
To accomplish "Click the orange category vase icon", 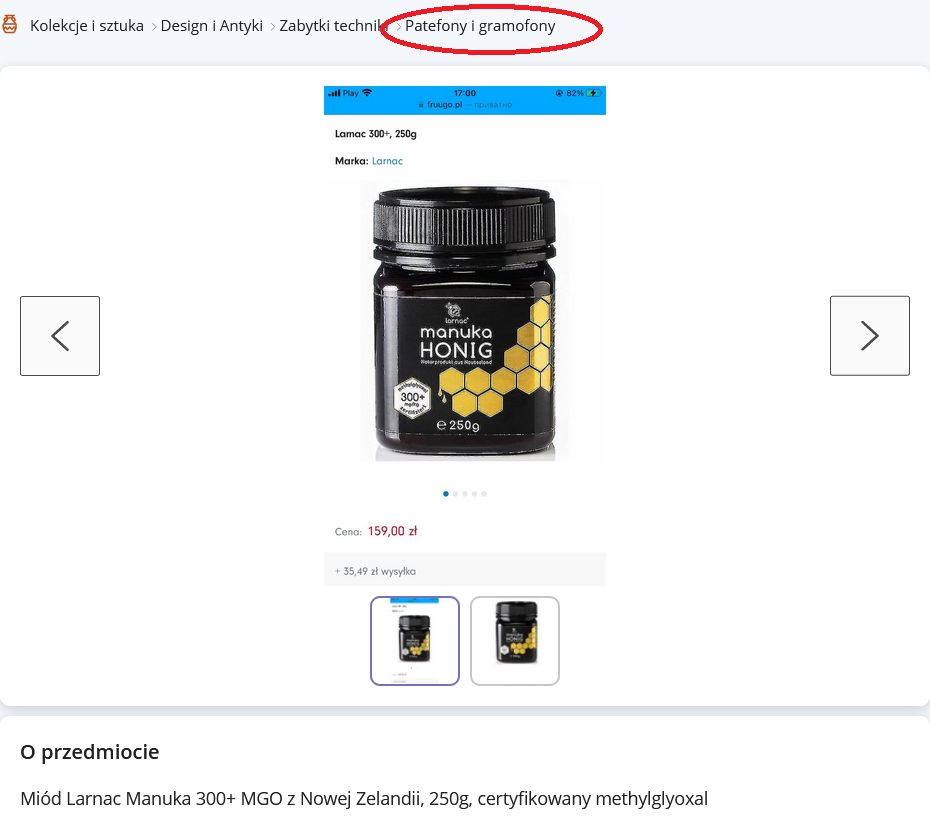I will (9, 25).
